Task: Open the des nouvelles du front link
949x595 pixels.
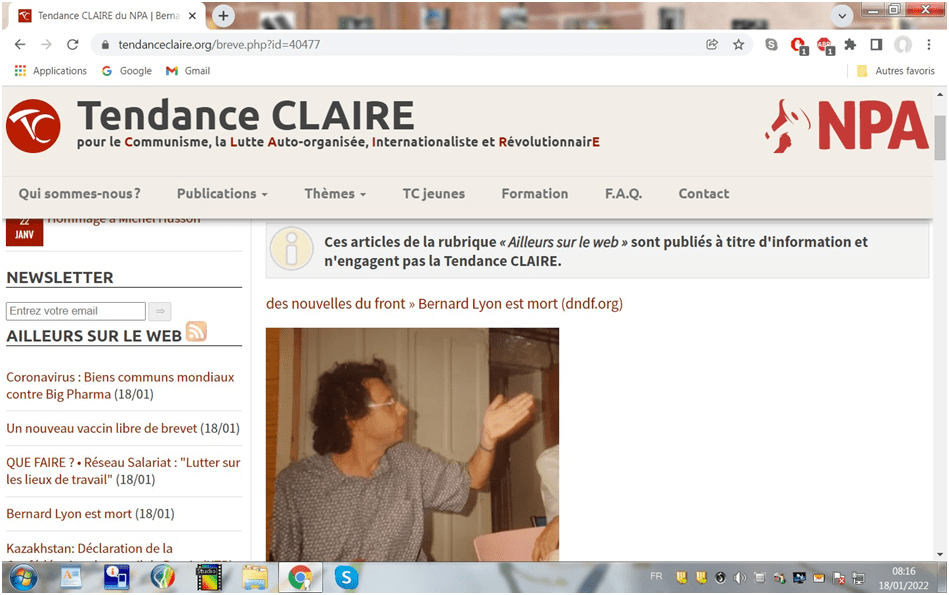Action: click(x=335, y=304)
